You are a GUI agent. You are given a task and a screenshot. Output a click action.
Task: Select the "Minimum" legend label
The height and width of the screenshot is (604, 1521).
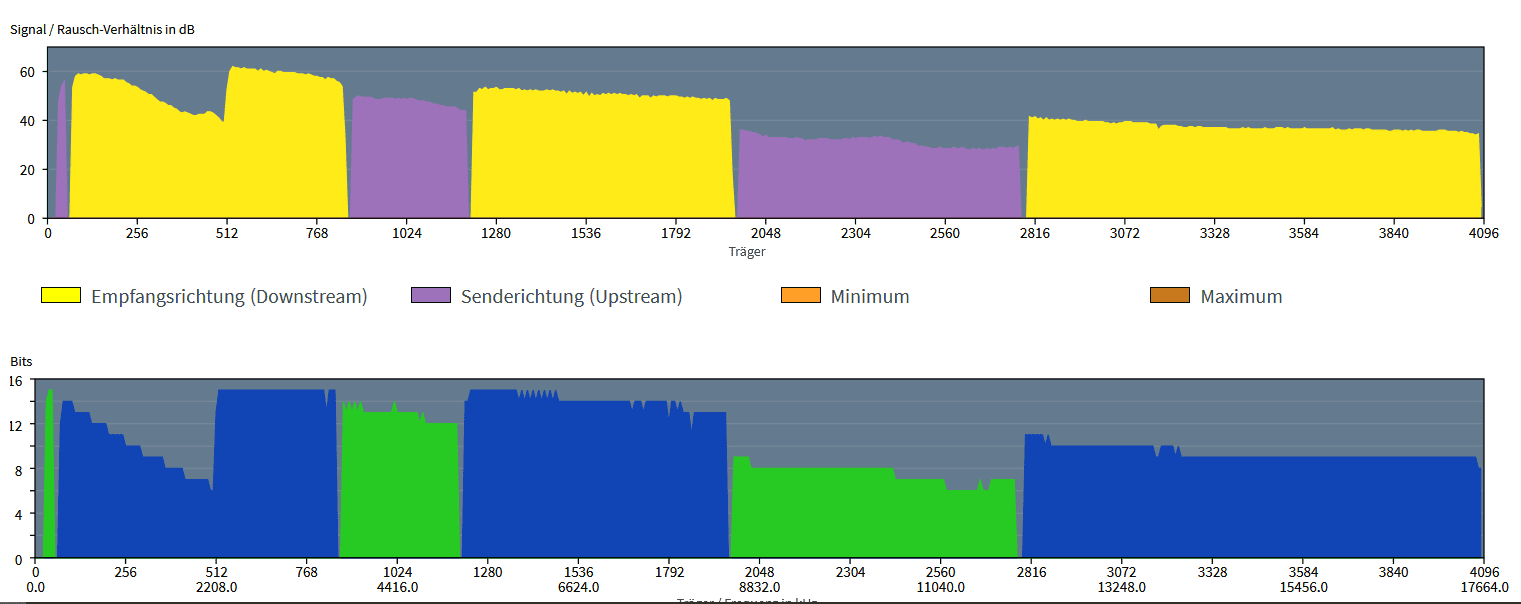tap(870, 297)
